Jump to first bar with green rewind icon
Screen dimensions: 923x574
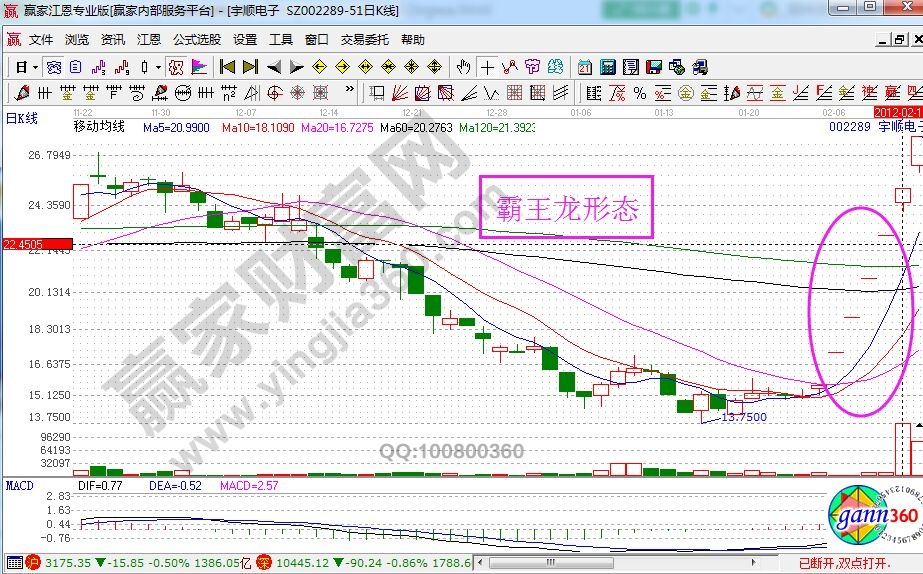228,67
